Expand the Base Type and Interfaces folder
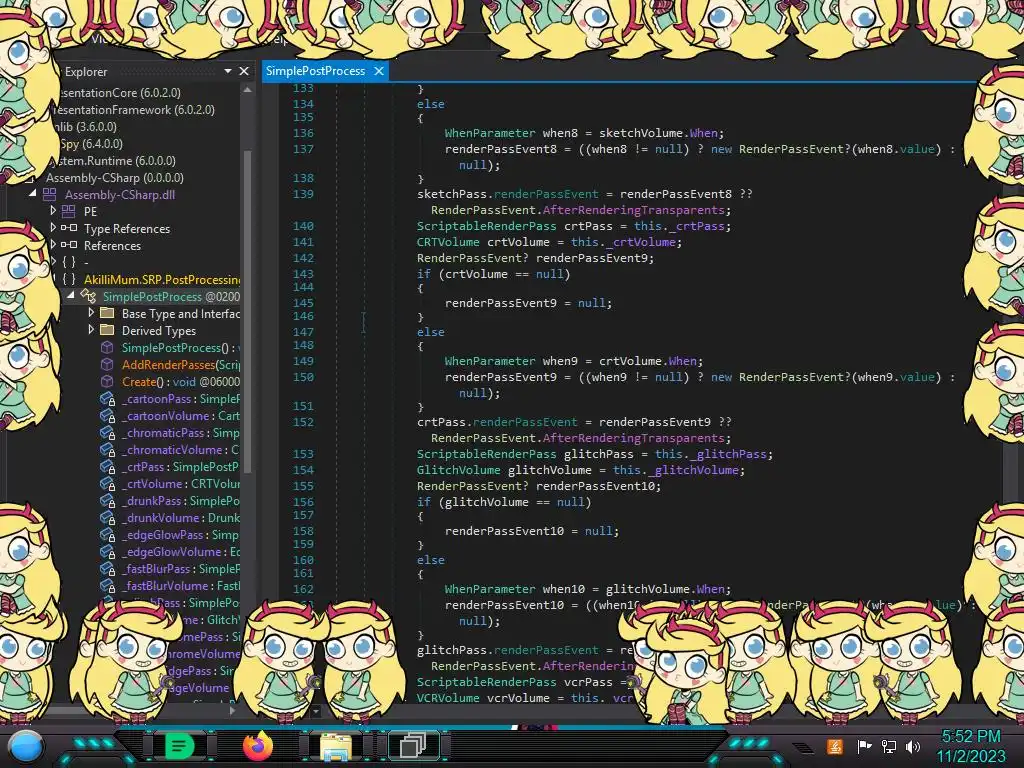 click(x=91, y=313)
